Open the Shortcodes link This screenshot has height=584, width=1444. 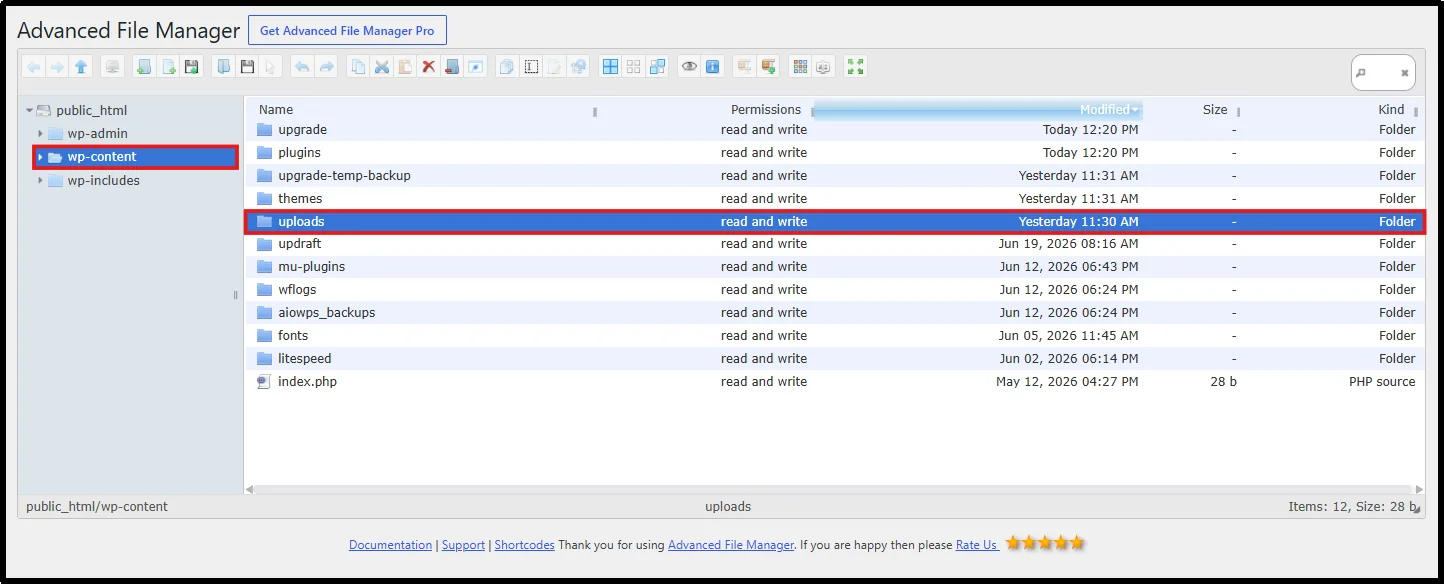pos(524,545)
